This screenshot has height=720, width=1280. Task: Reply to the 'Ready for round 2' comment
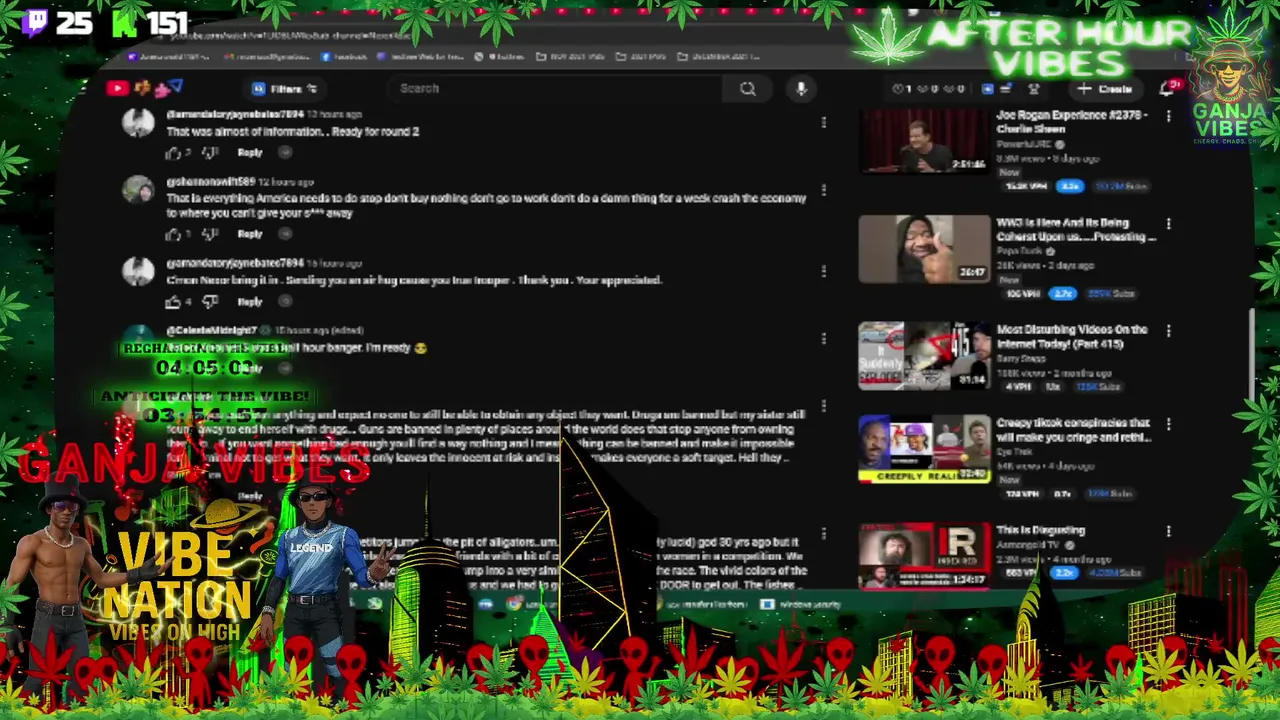(x=250, y=153)
